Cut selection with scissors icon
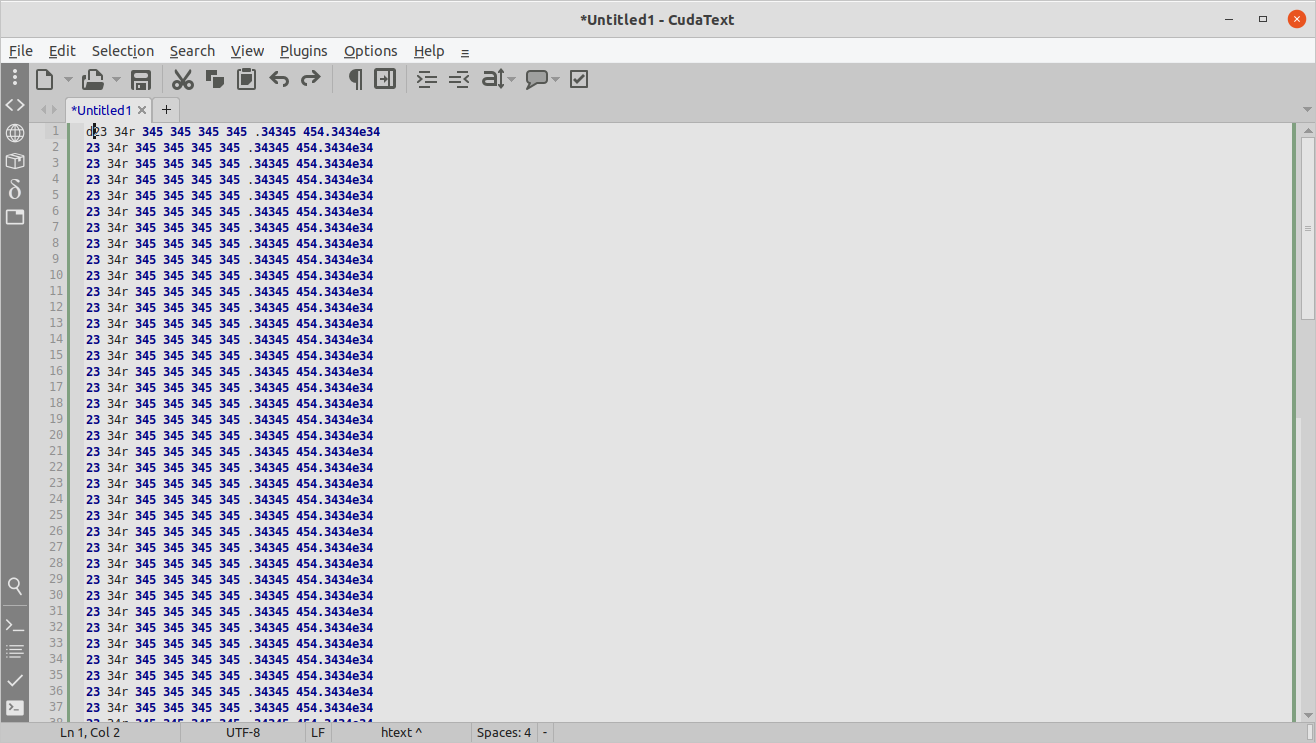 182,79
